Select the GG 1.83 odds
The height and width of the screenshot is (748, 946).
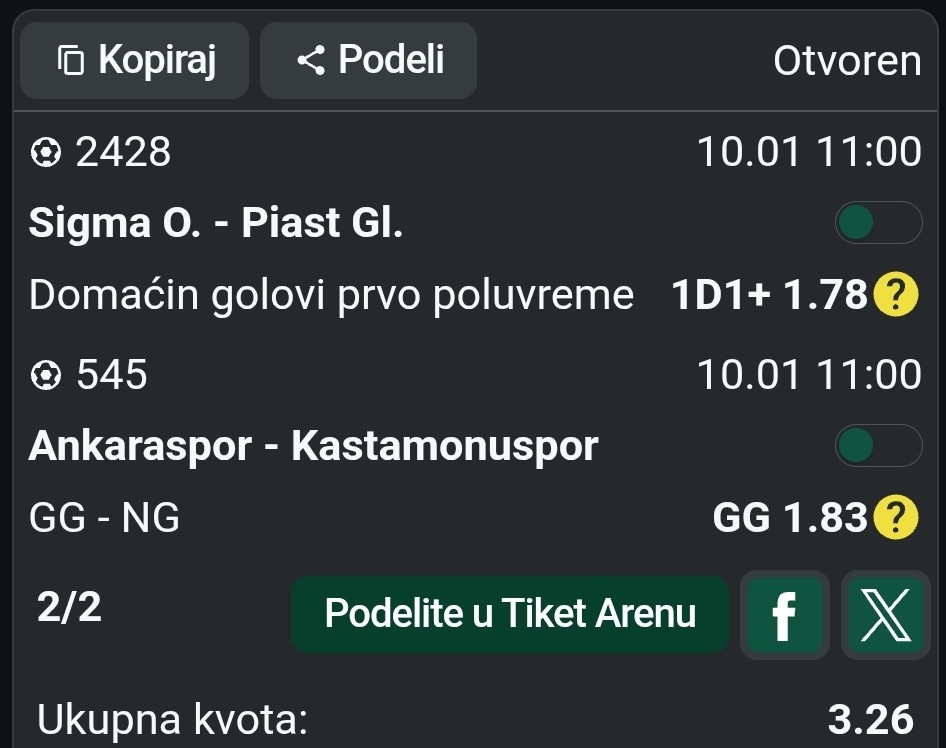[788, 518]
